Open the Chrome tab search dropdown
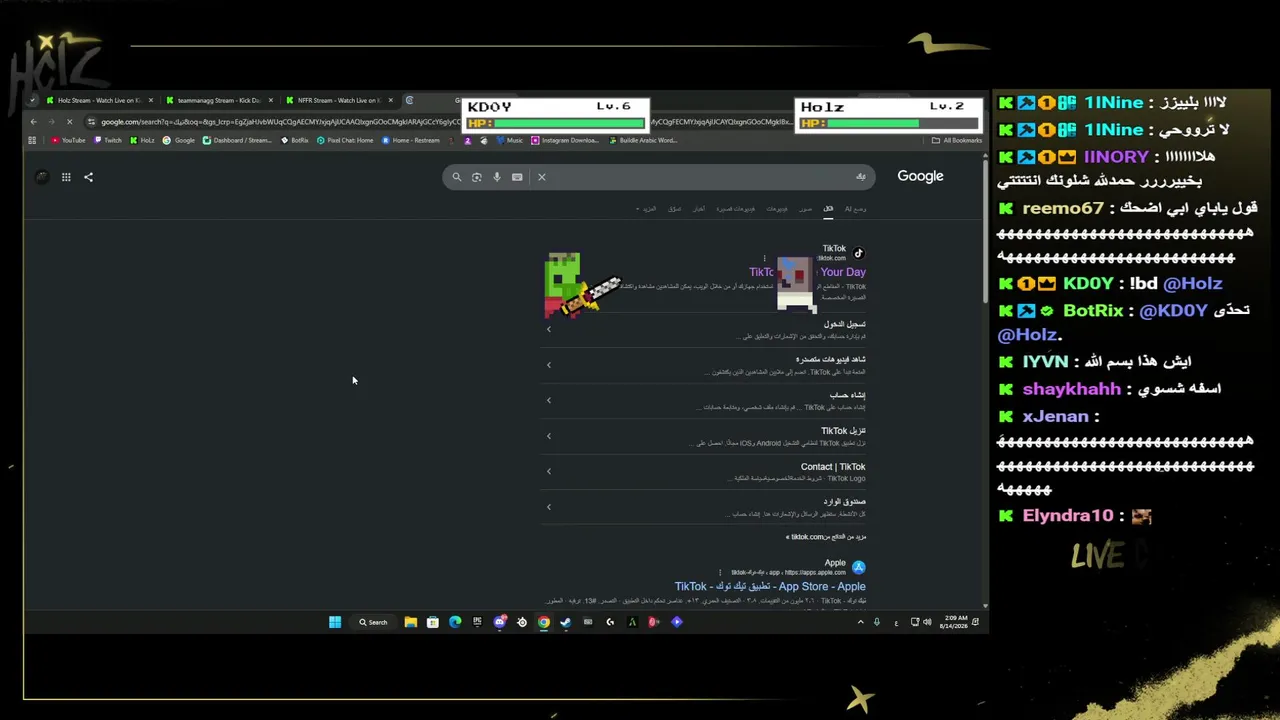Image resolution: width=1280 pixels, height=720 pixels. point(33,100)
